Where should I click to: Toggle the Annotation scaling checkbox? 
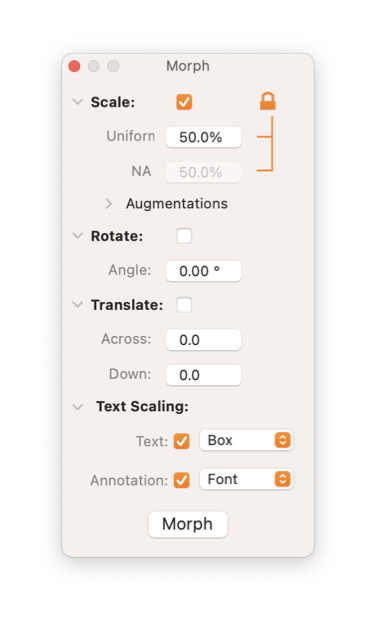pos(182,480)
